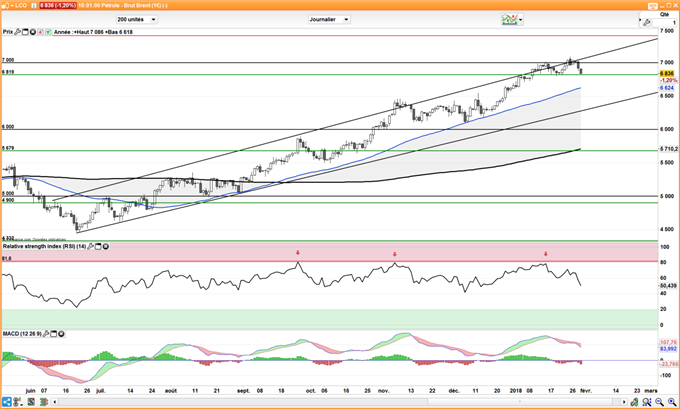Click the -1,20% change label on the price axis
The width and height of the screenshot is (680, 409).
[668, 81]
